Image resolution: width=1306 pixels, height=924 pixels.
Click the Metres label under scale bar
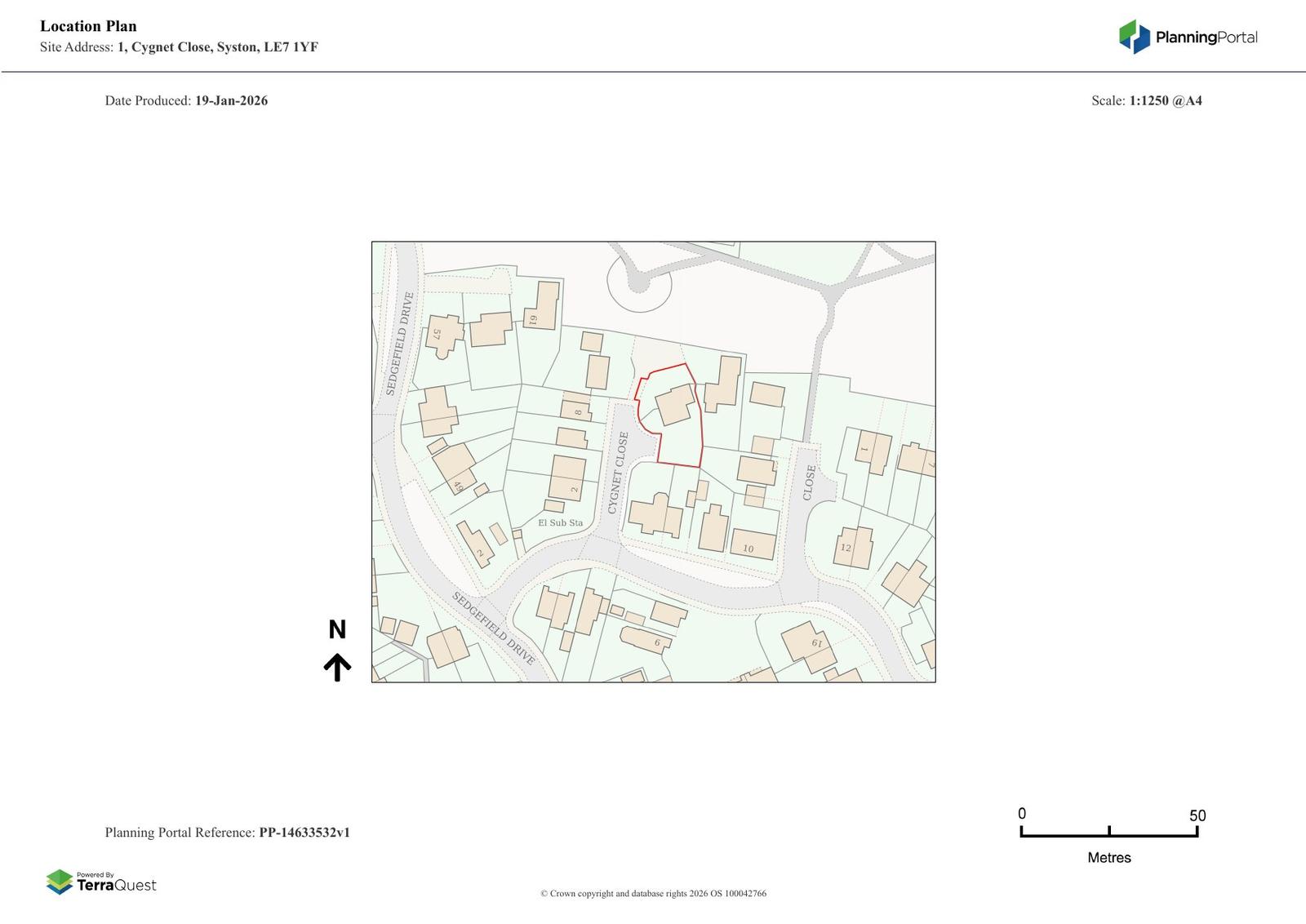coord(1108,857)
